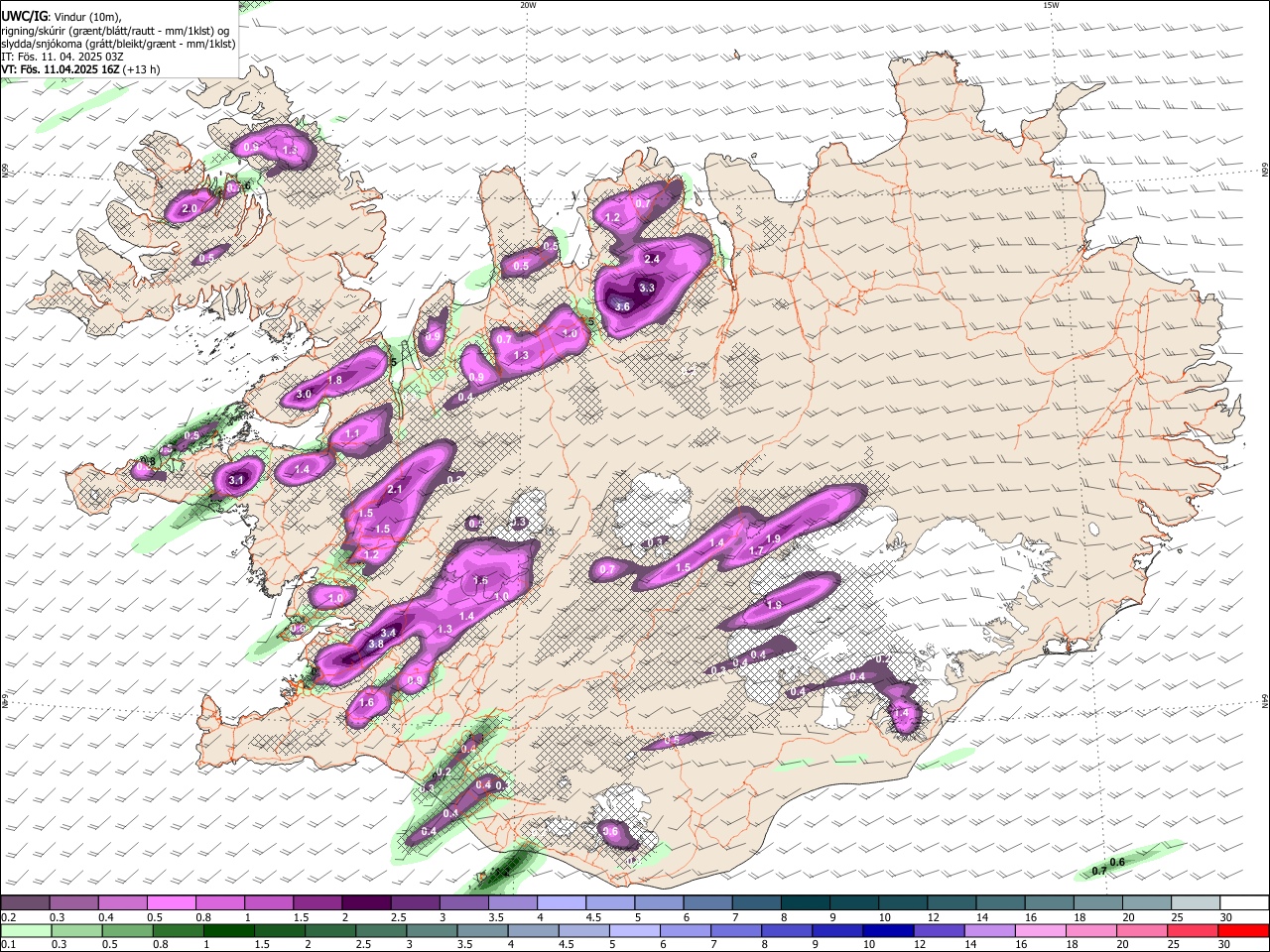Viewport: 1270px width, 952px height.
Task: Select snow scale swatch between 0.5 and 0.8
Action: [x=171, y=903]
